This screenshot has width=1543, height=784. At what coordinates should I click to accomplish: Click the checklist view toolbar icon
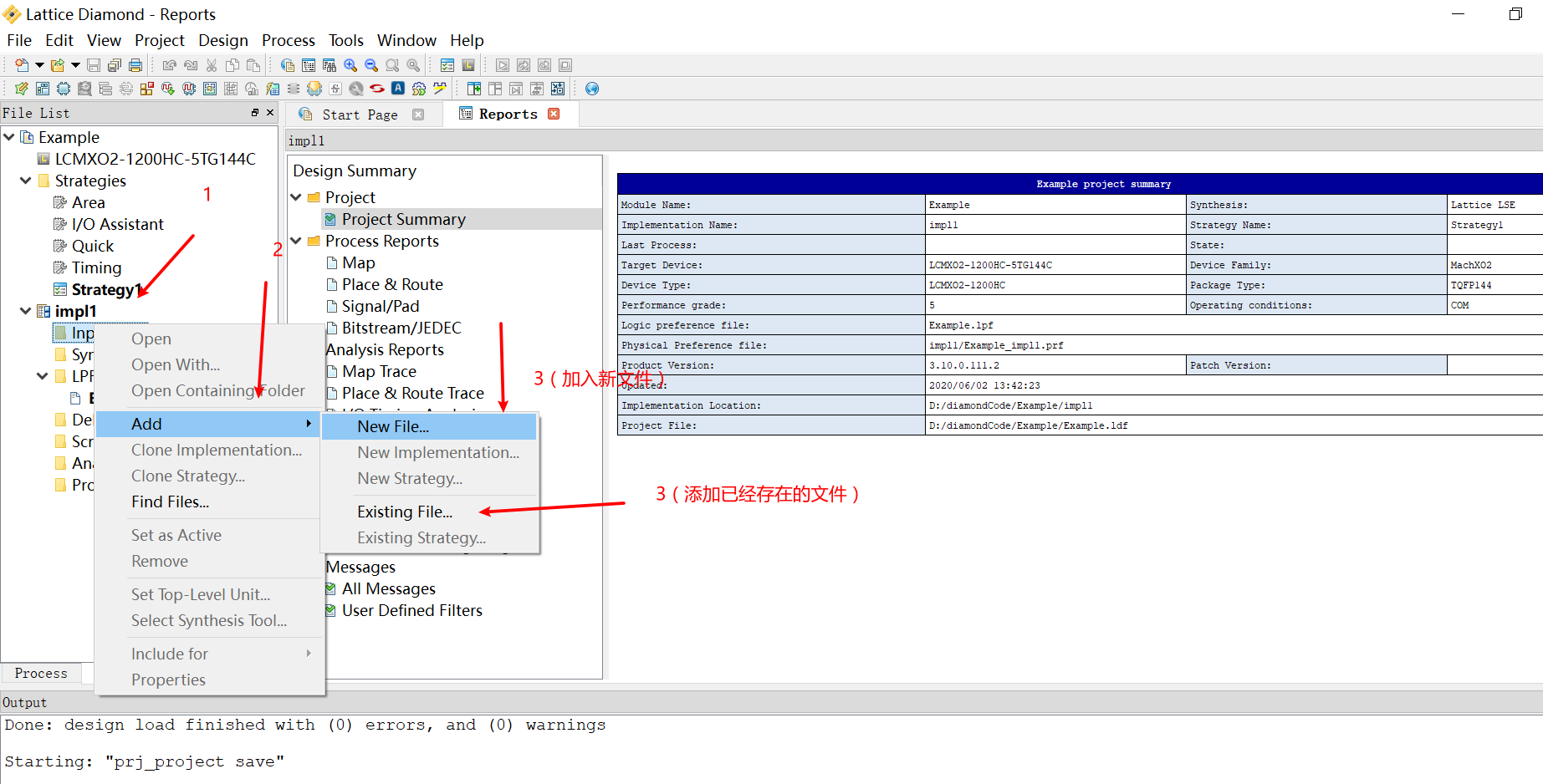(447, 65)
